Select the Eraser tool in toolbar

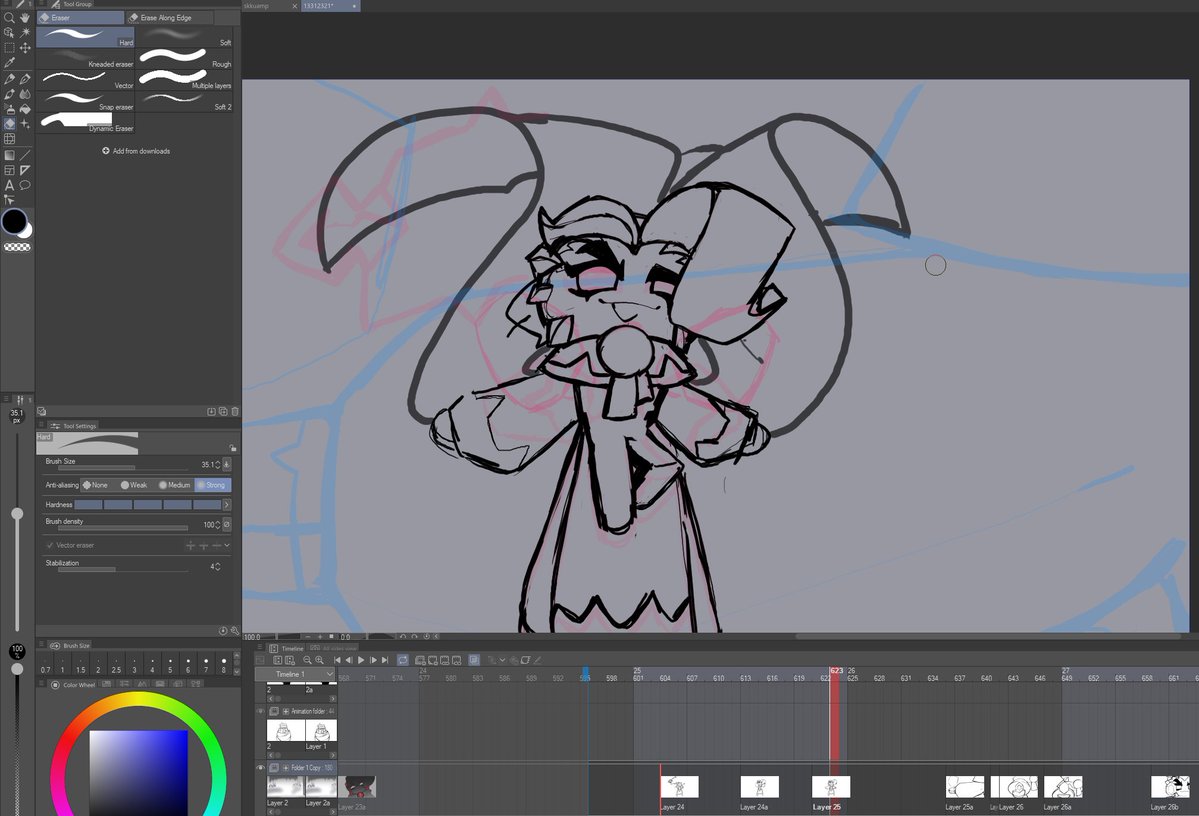pyautogui.click(x=9, y=124)
